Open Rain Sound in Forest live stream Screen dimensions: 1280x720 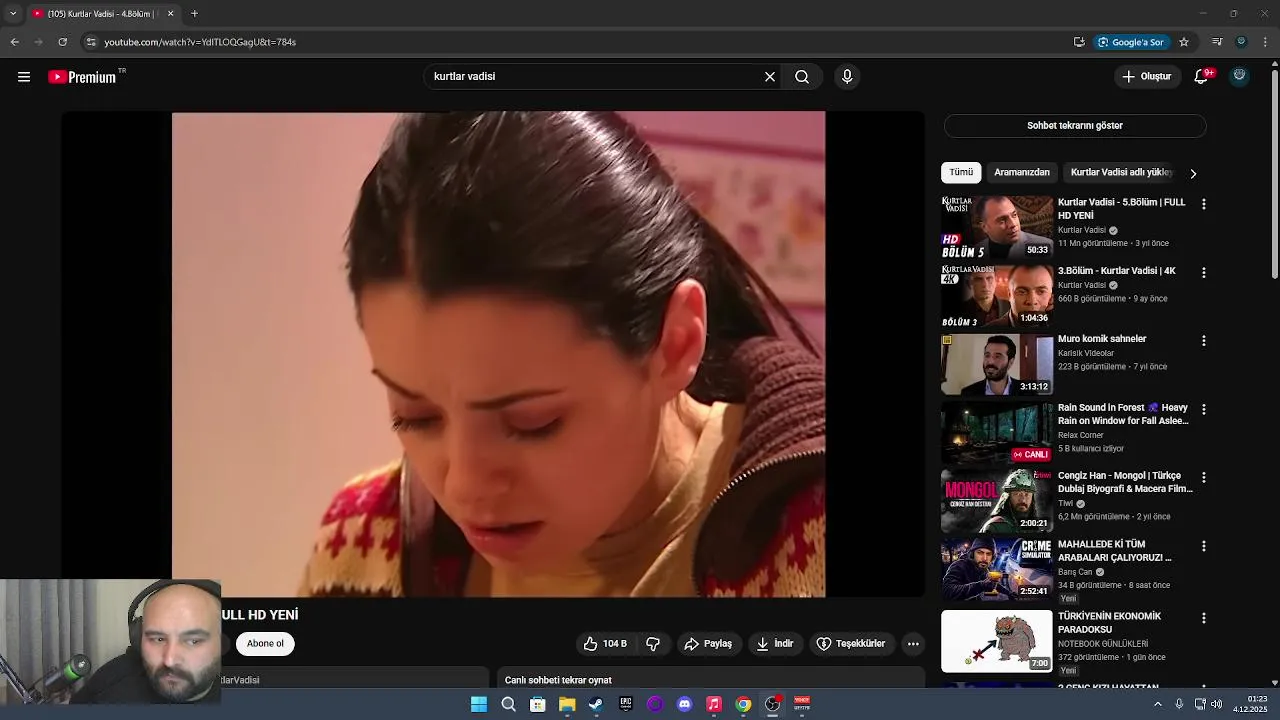click(997, 433)
